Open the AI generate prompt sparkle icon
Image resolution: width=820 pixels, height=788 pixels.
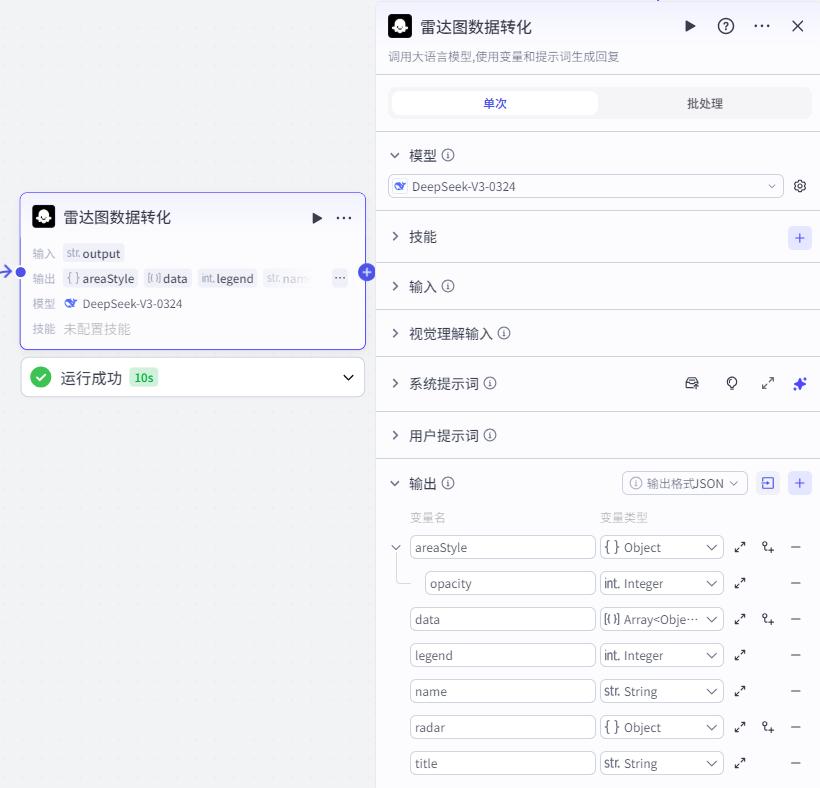[x=799, y=383]
